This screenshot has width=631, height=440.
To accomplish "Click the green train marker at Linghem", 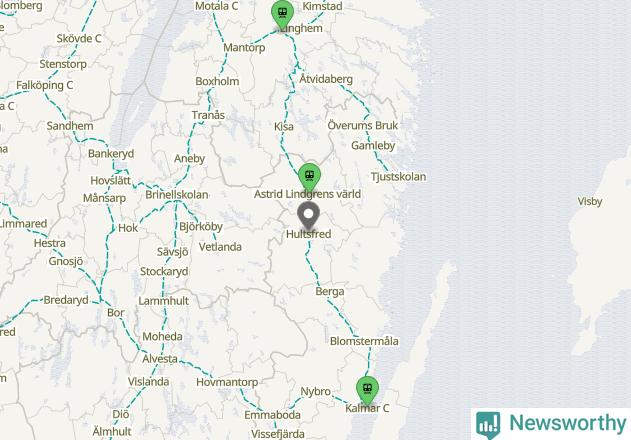I will [x=283, y=14].
